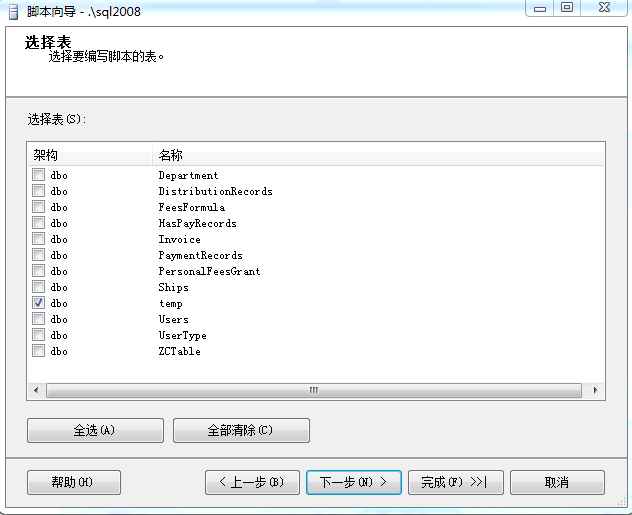The width and height of the screenshot is (632, 515).
Task: Select the Invoice table checkbox
Action: 38,239
